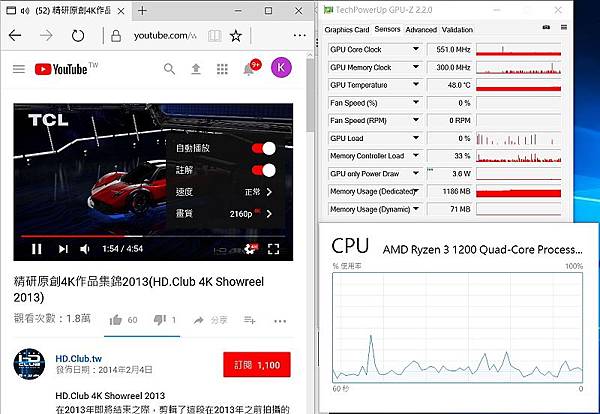600x414 pixels.
Task: Toggle autoplay (自動播放) switch
Action: (264, 148)
